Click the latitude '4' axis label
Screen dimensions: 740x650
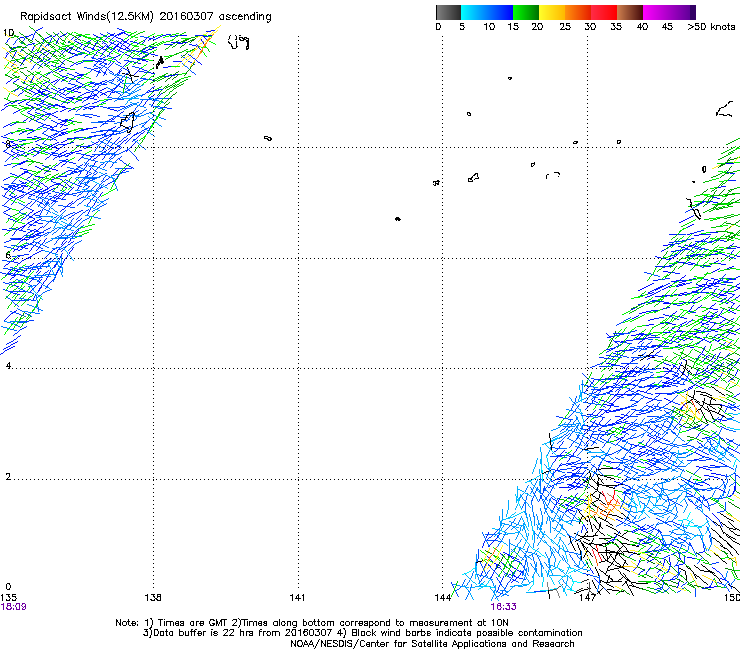[8, 366]
